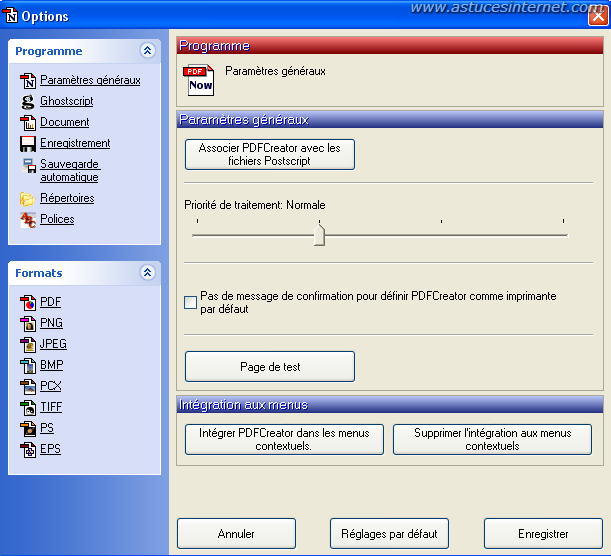Click the Ghostscript icon in sidebar
Screen dimensions: 611x556
pos(28,102)
